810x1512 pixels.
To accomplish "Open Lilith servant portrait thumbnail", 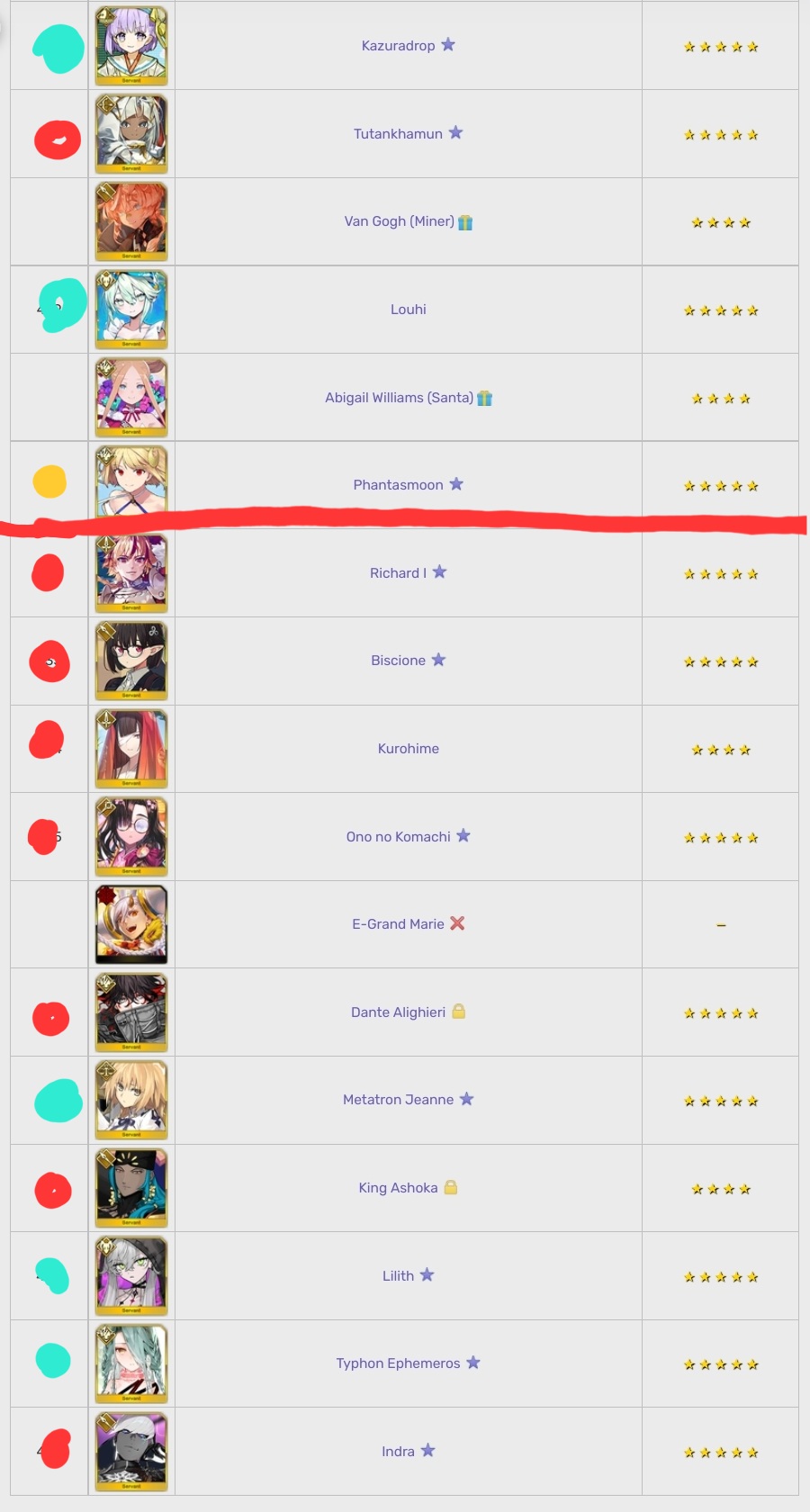I will click(131, 1276).
